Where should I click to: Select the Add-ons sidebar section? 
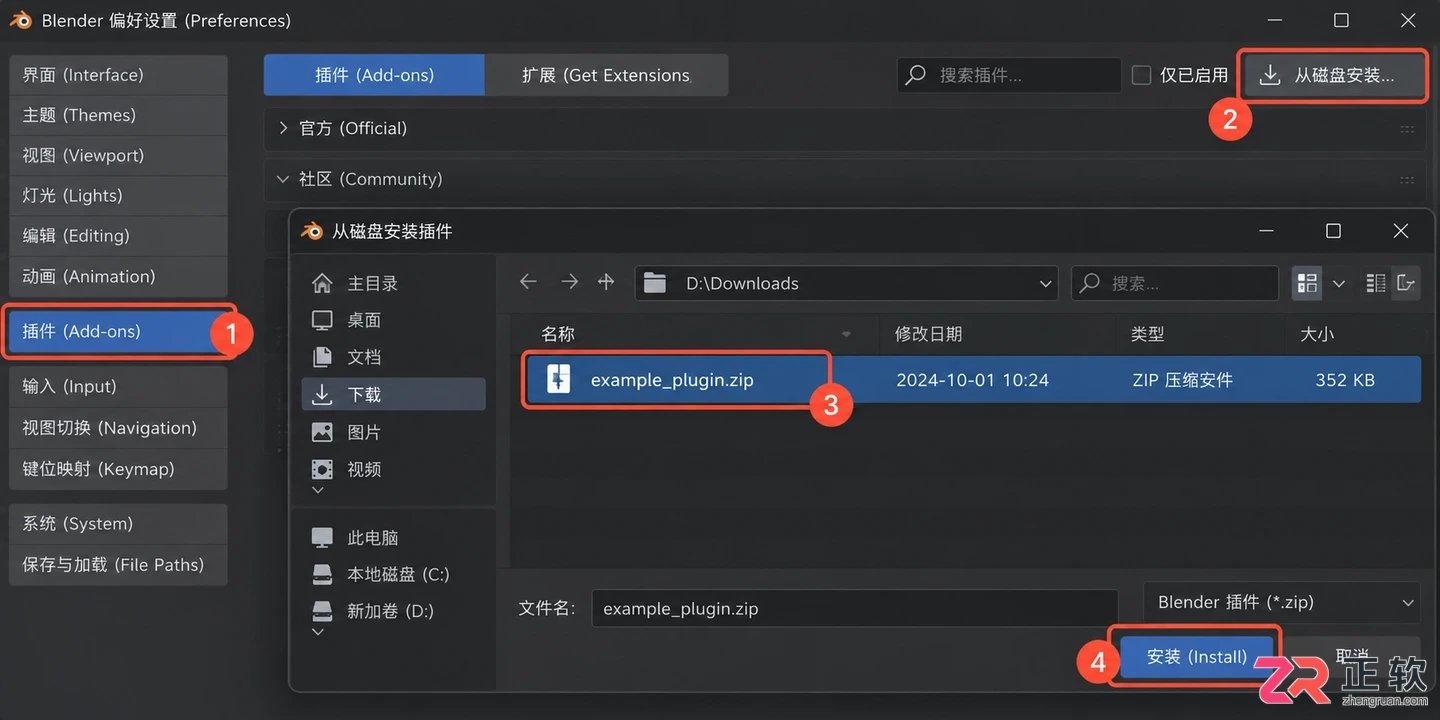pyautogui.click(x=118, y=331)
